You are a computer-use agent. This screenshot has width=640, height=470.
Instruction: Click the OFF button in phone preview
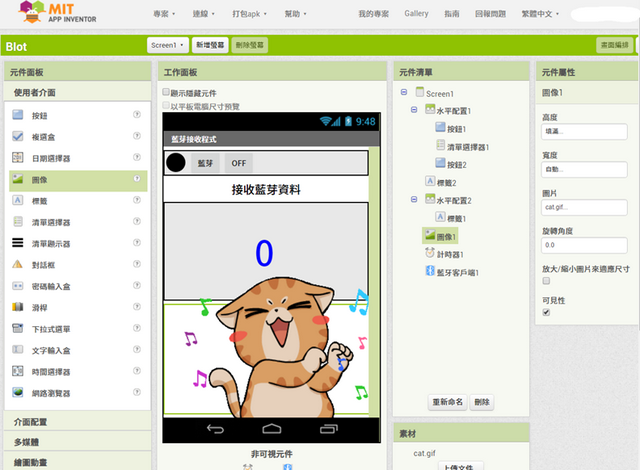[x=239, y=163]
